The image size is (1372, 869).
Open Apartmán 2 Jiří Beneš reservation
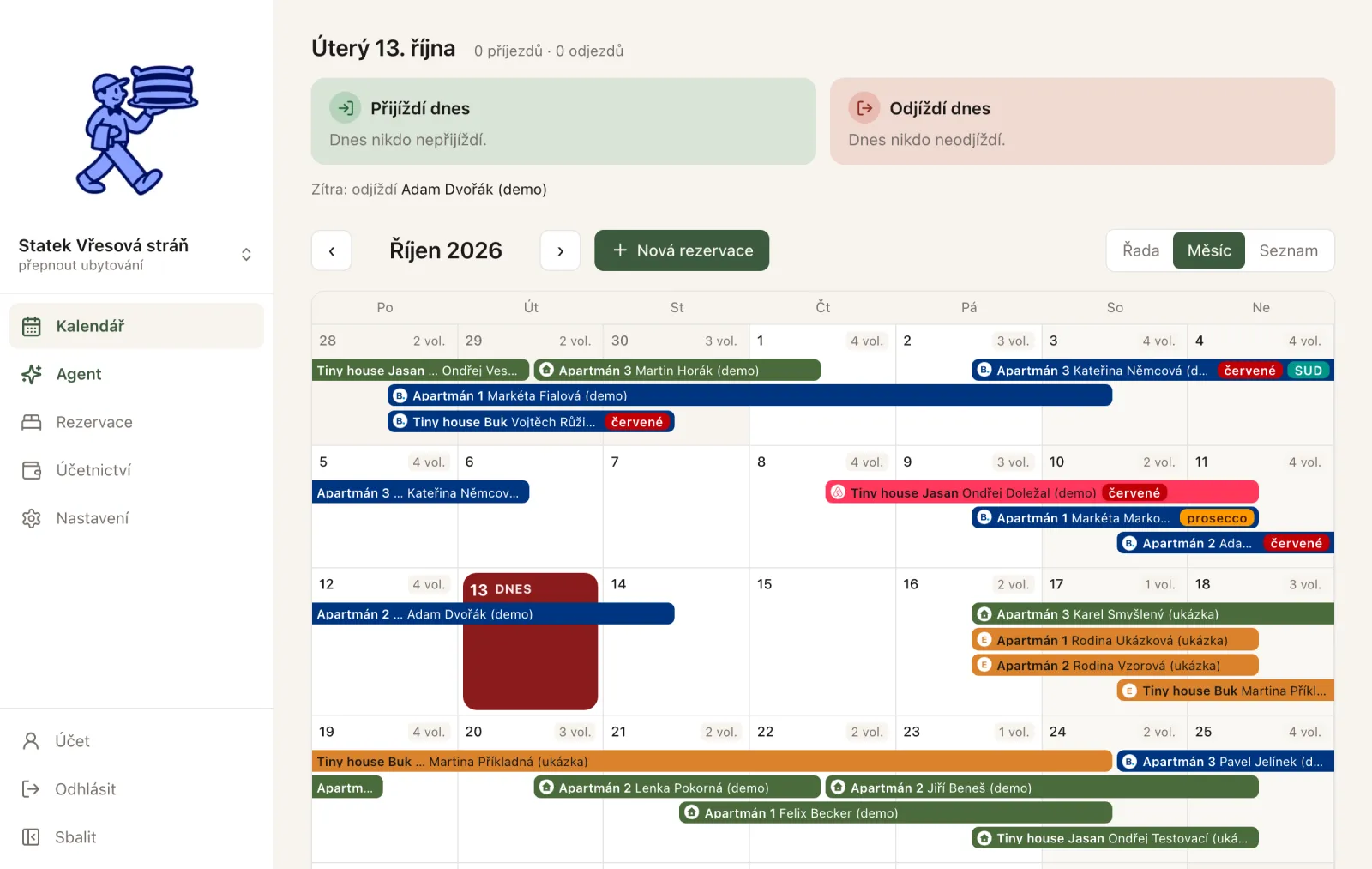click(x=1042, y=788)
